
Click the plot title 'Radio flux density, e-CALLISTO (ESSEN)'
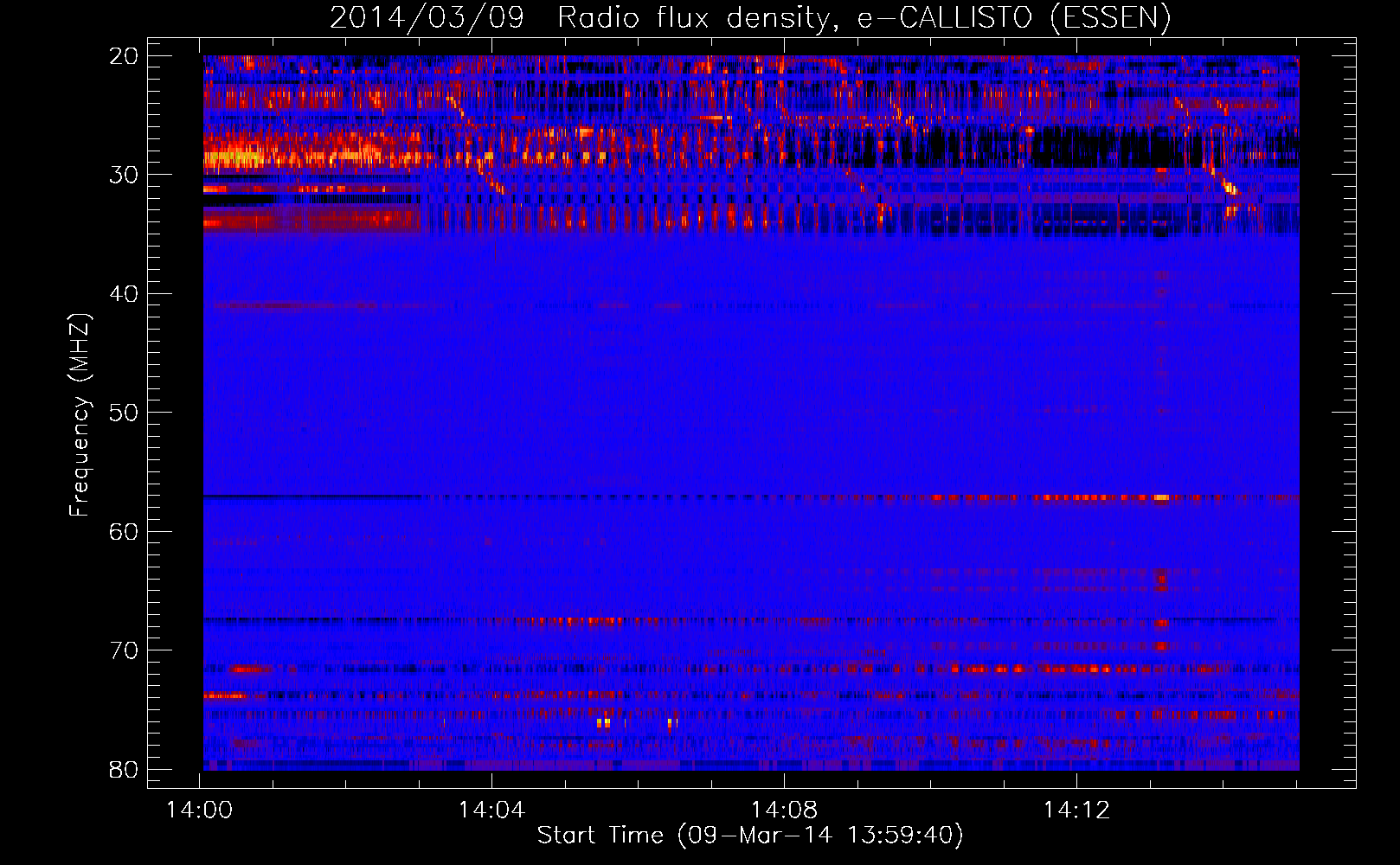click(864, 17)
